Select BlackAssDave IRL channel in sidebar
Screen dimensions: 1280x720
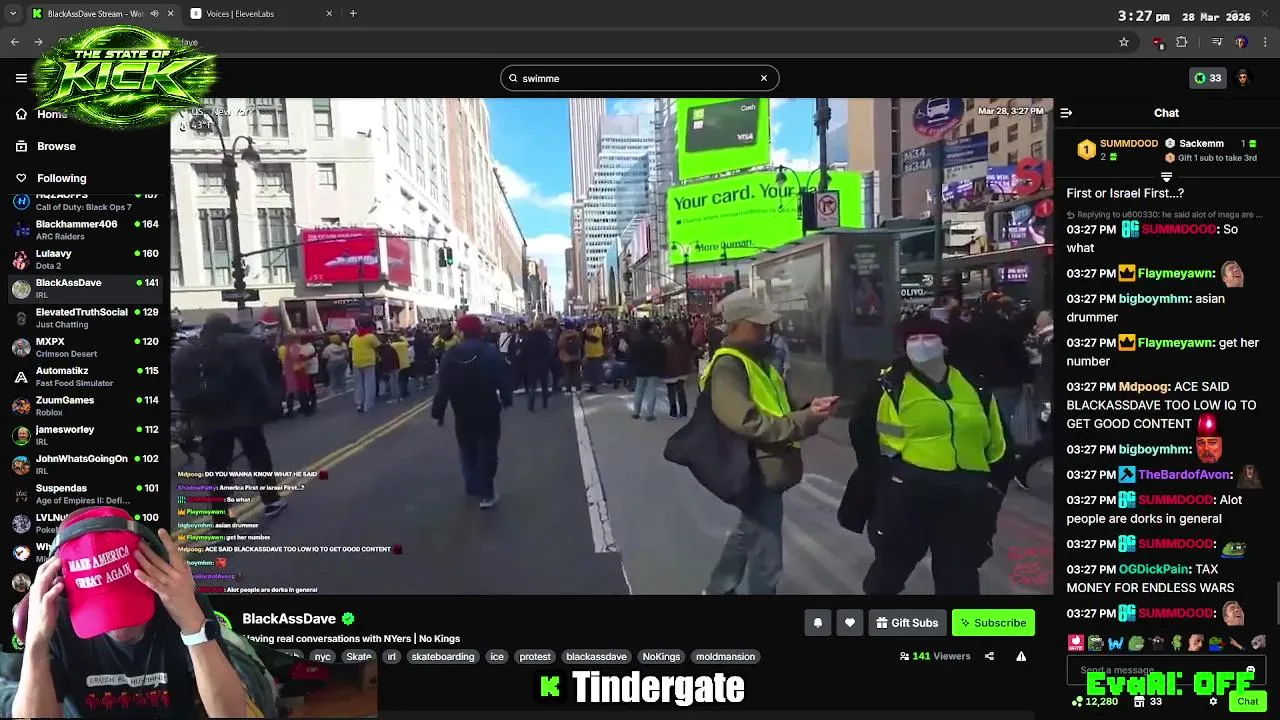tap(85, 288)
